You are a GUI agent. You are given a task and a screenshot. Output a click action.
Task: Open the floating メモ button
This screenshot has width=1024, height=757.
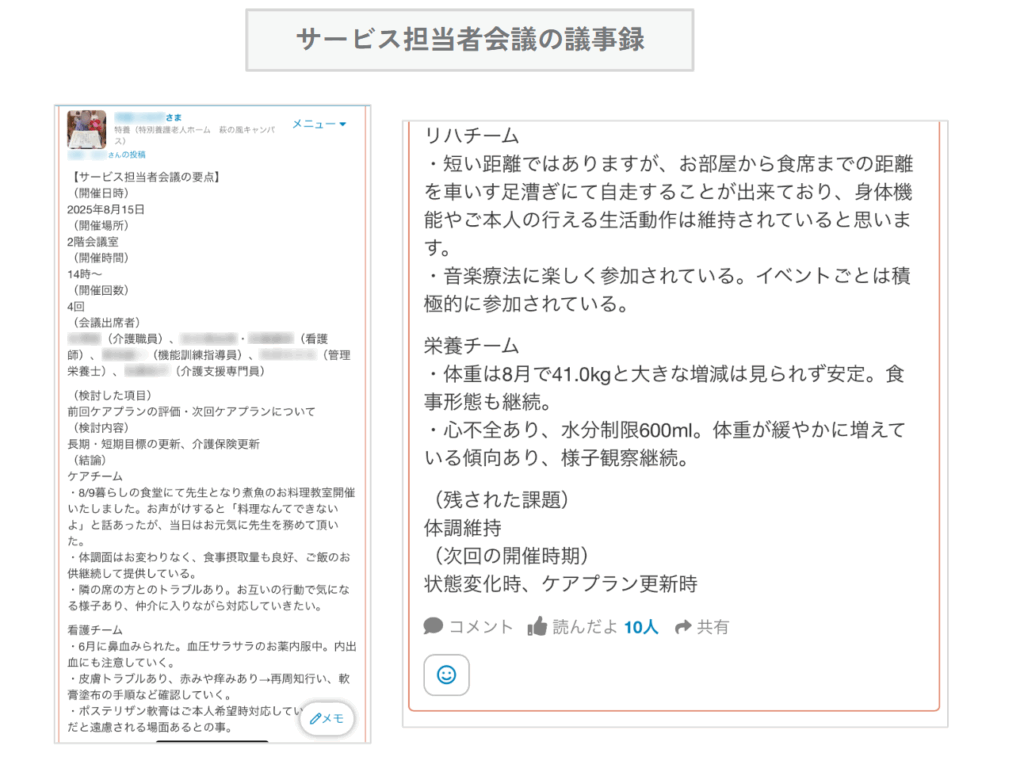pos(327,718)
